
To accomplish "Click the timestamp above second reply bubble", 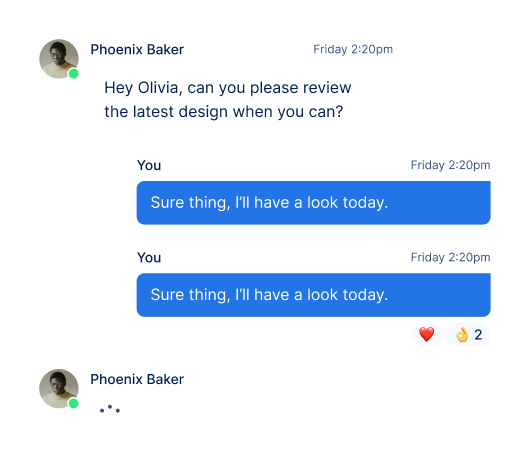I will coord(450,258).
